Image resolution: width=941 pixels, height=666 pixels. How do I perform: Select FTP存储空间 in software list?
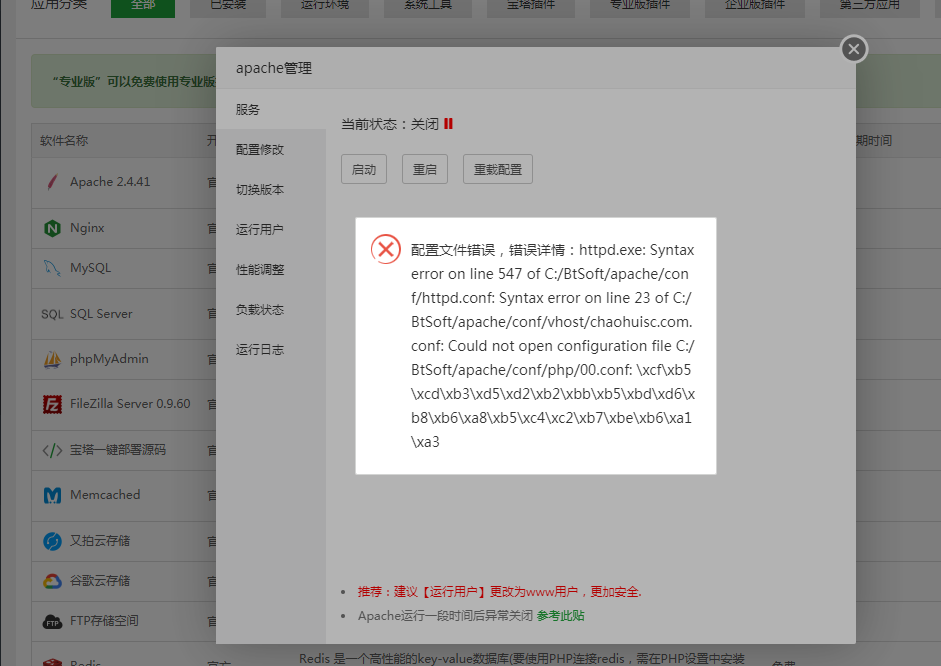click(x=104, y=621)
